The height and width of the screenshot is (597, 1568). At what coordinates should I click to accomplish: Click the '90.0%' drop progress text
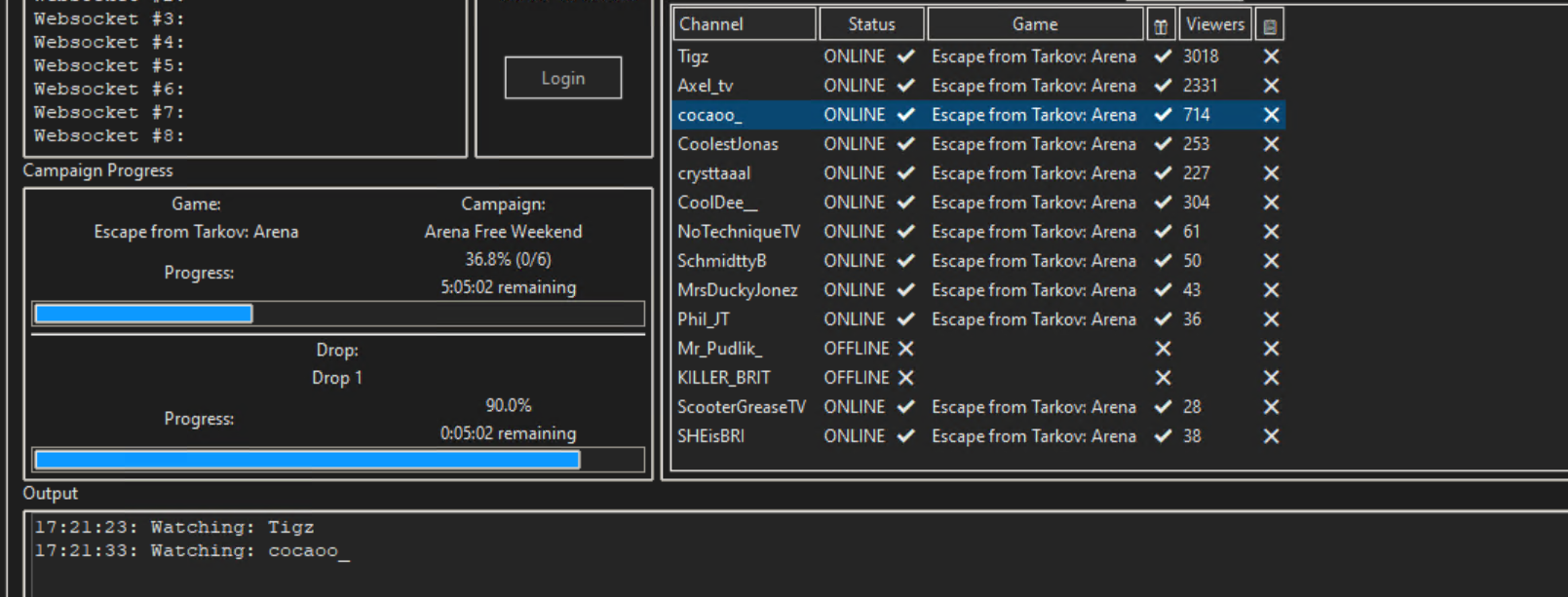click(x=508, y=405)
